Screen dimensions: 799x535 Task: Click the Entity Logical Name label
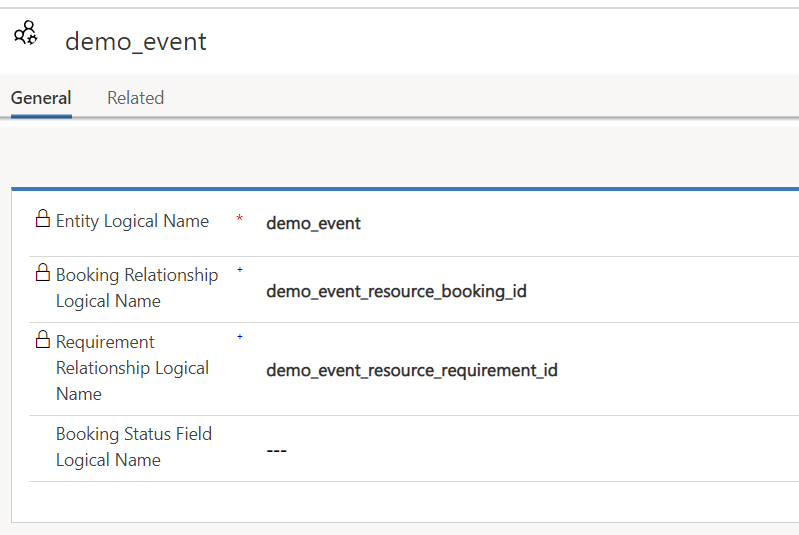(x=132, y=221)
